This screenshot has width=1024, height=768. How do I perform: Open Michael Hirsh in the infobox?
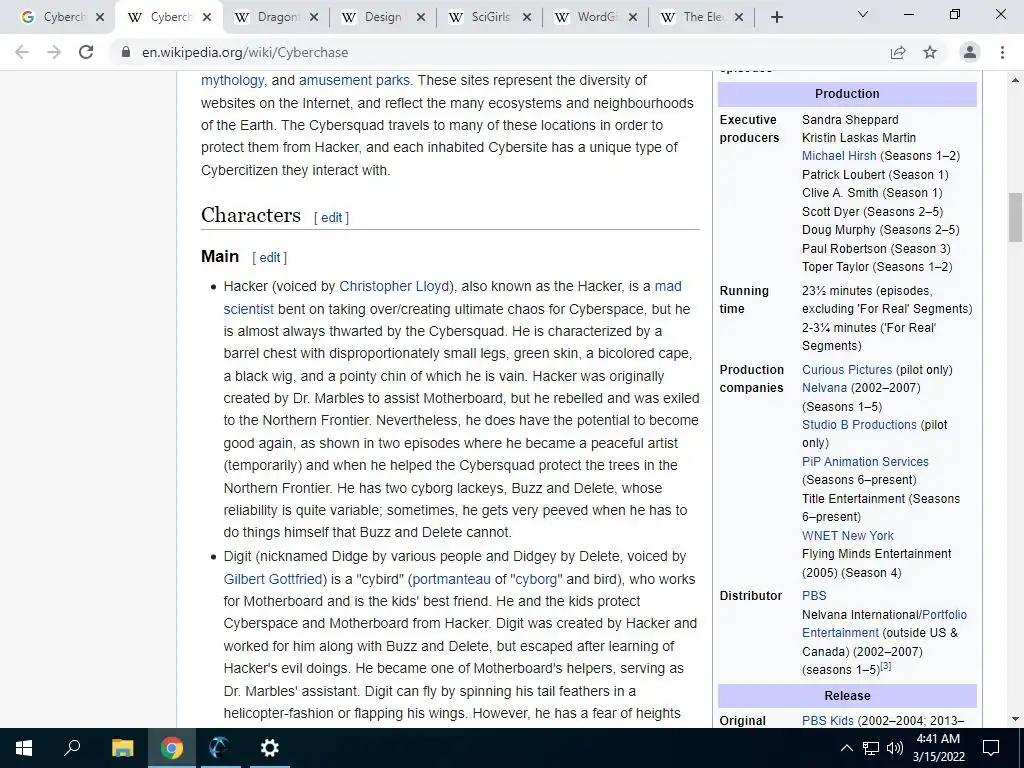(839, 155)
